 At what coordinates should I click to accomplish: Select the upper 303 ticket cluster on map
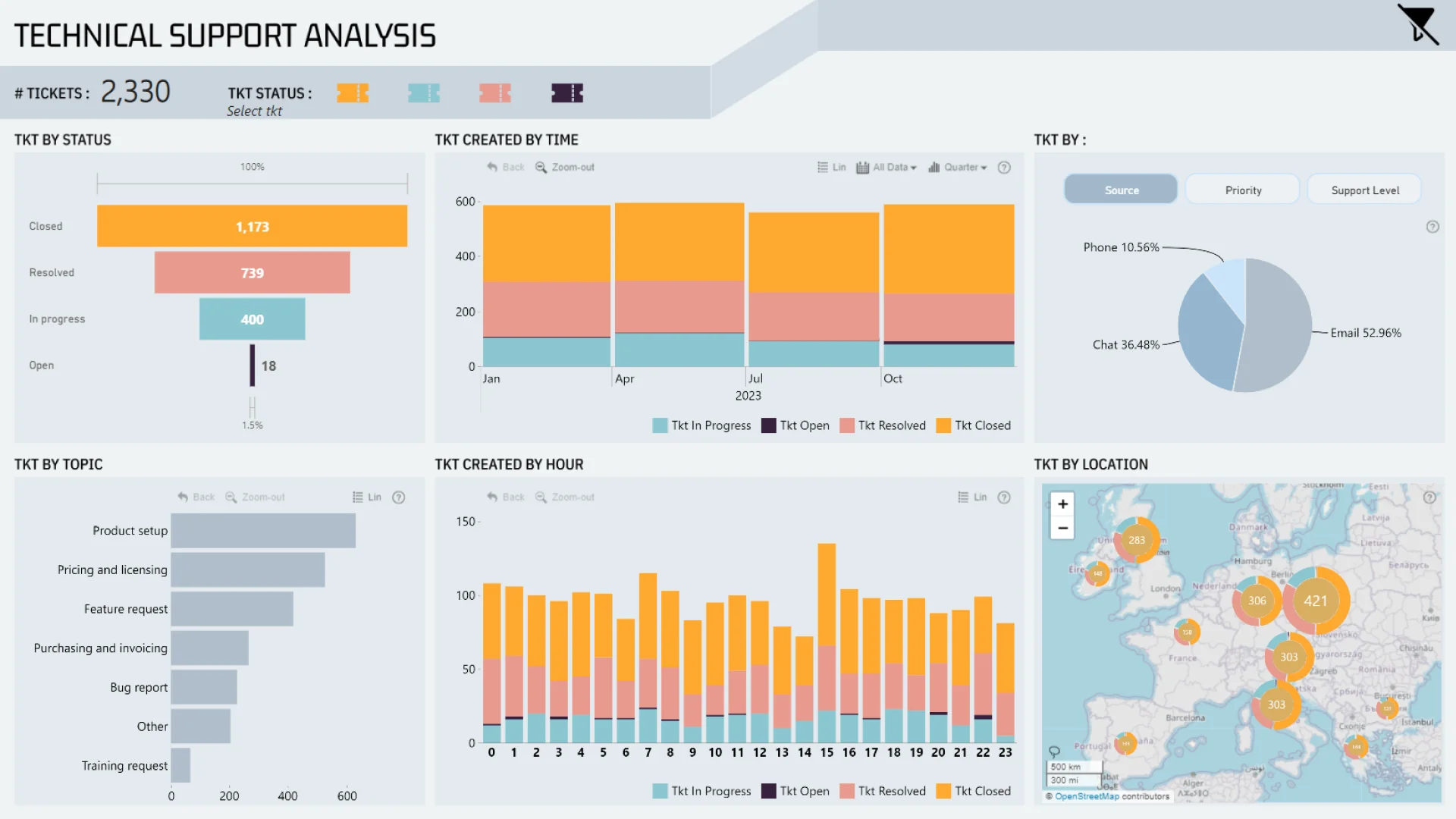(x=1288, y=657)
